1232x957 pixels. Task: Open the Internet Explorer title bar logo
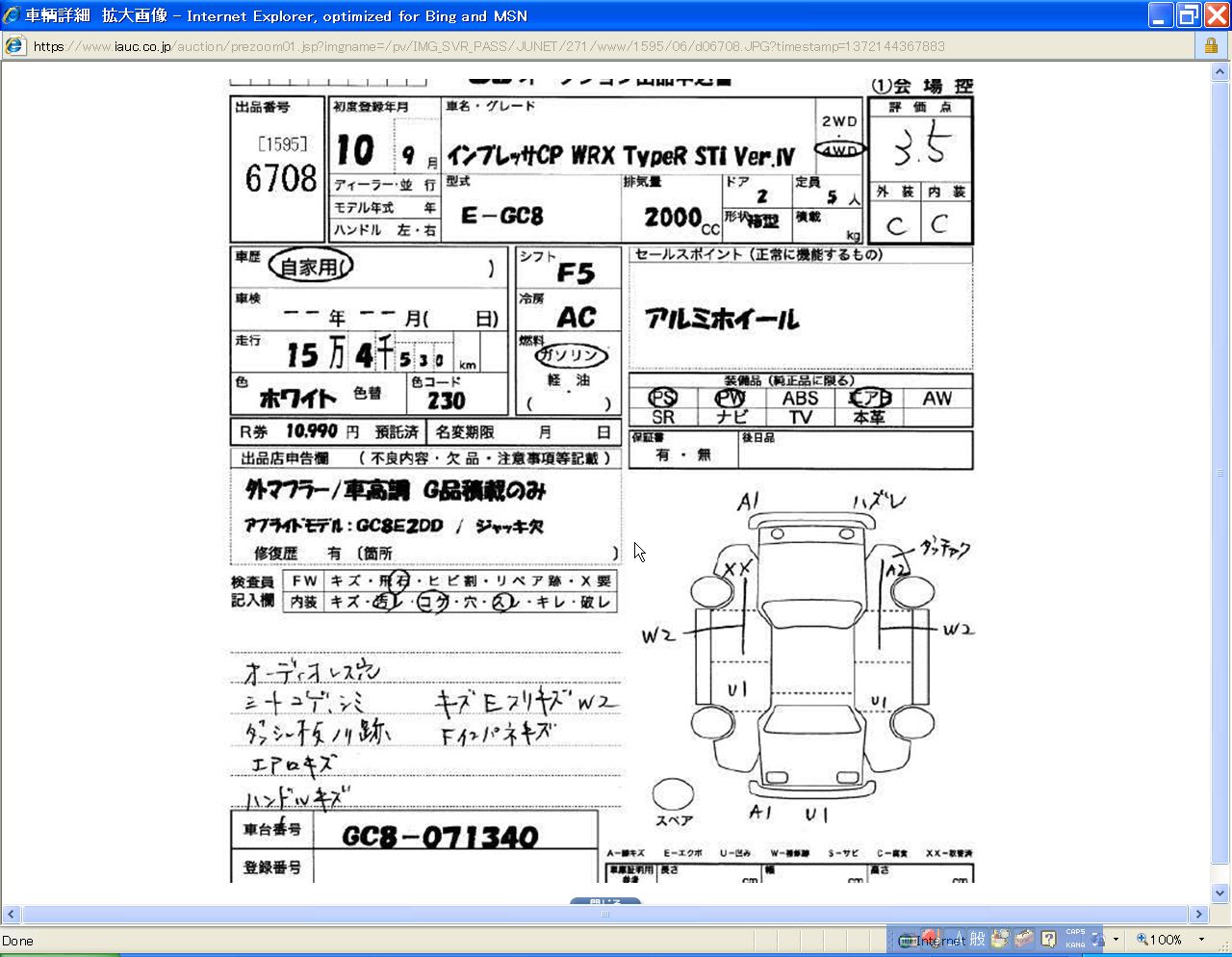(x=13, y=15)
